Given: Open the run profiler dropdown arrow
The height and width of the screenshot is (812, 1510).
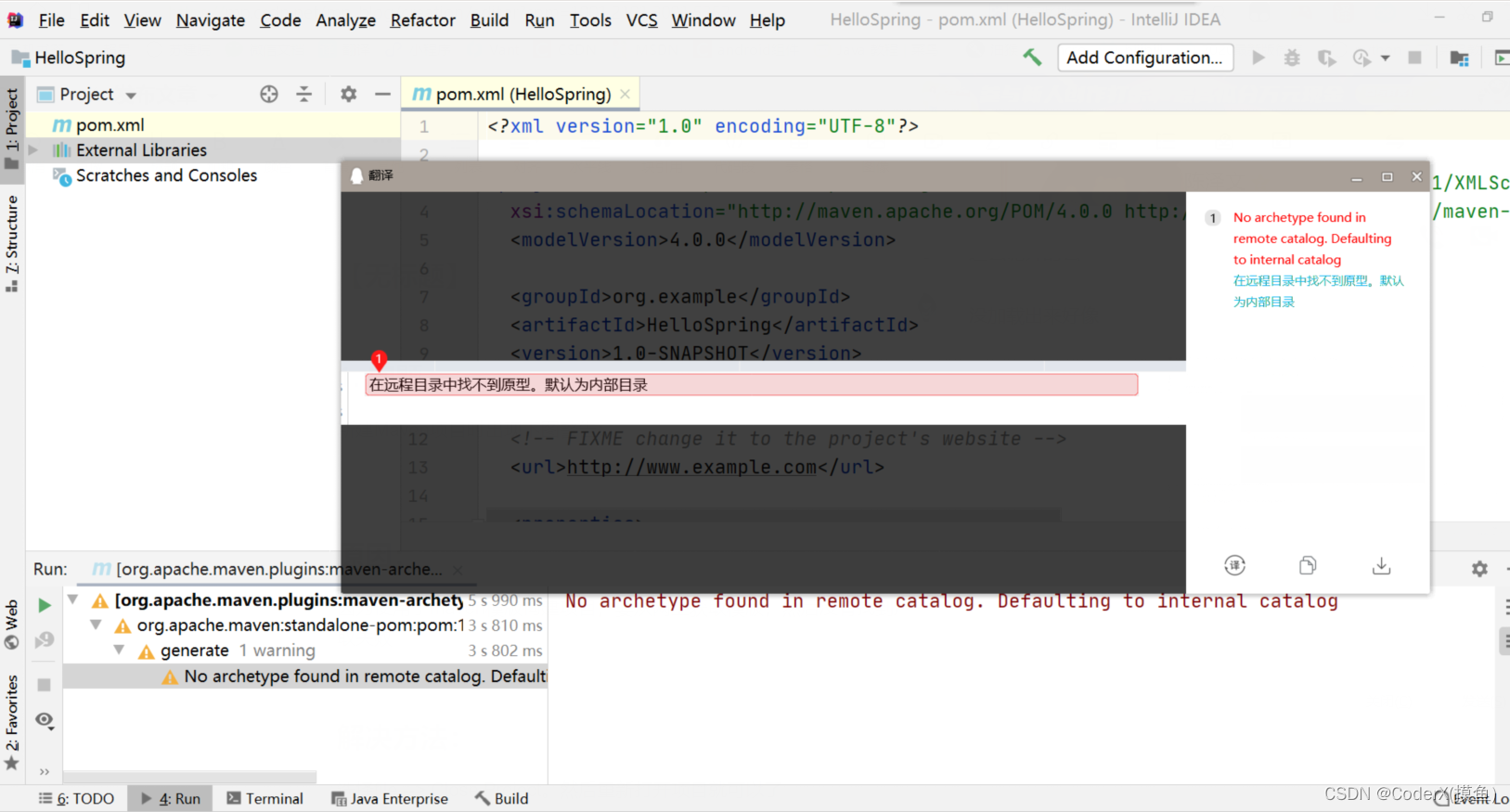Looking at the screenshot, I should [1385, 58].
